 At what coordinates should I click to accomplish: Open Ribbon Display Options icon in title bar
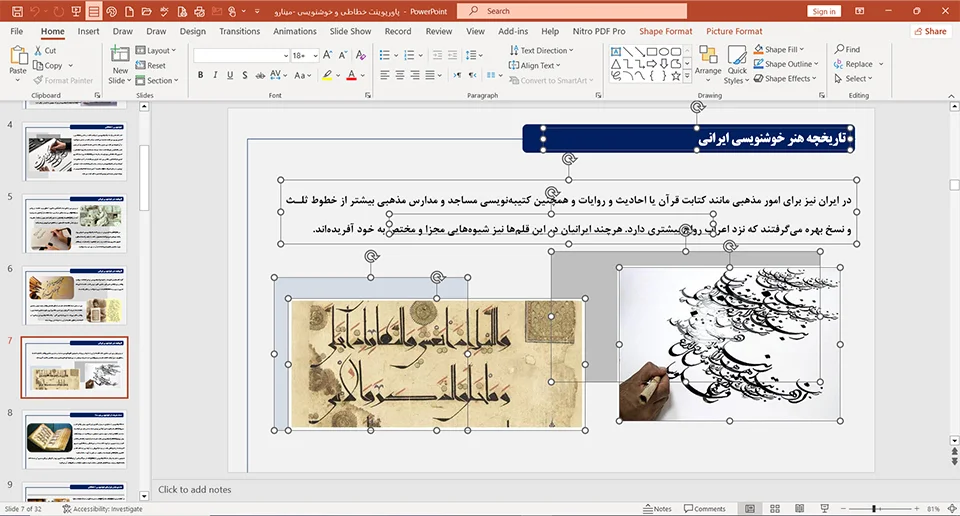(860, 11)
